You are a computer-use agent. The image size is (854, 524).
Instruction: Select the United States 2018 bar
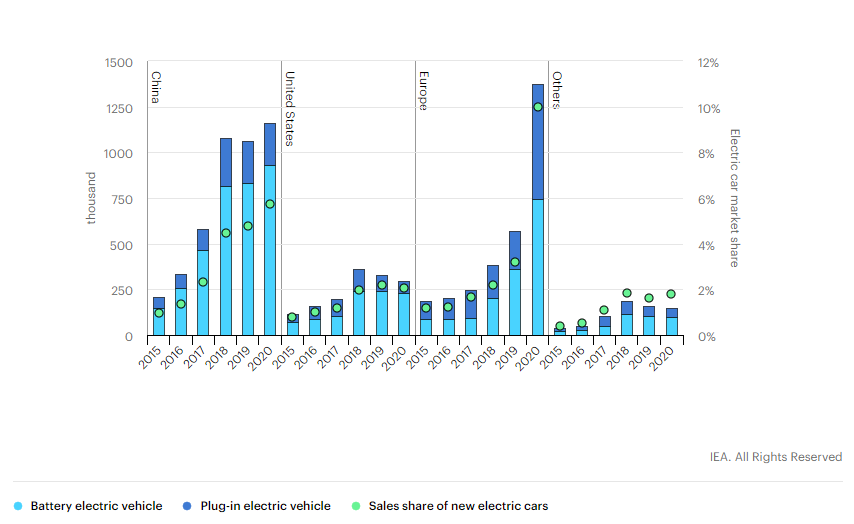[359, 302]
